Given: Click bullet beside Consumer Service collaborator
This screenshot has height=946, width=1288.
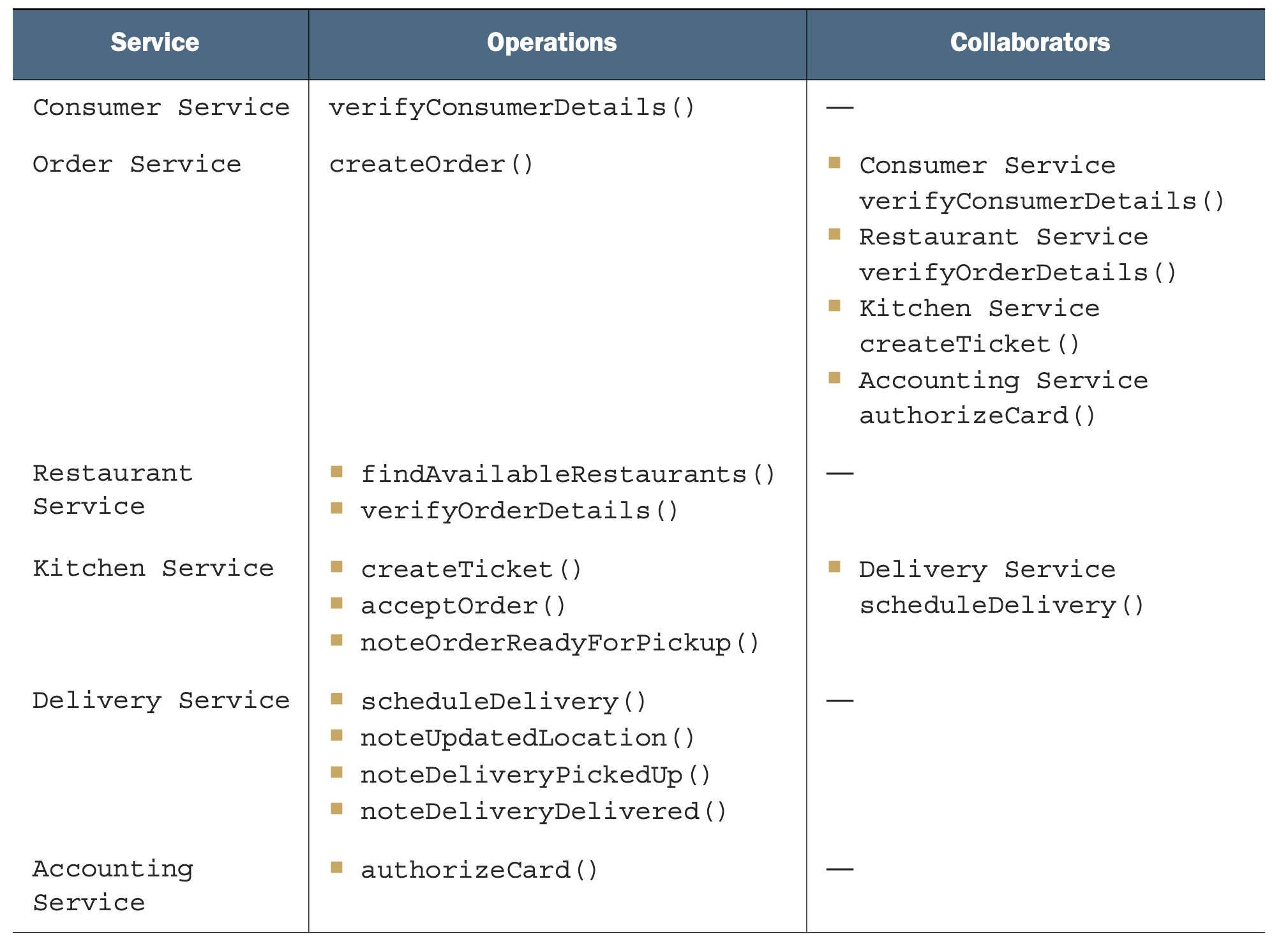Looking at the screenshot, I should coord(834,163).
